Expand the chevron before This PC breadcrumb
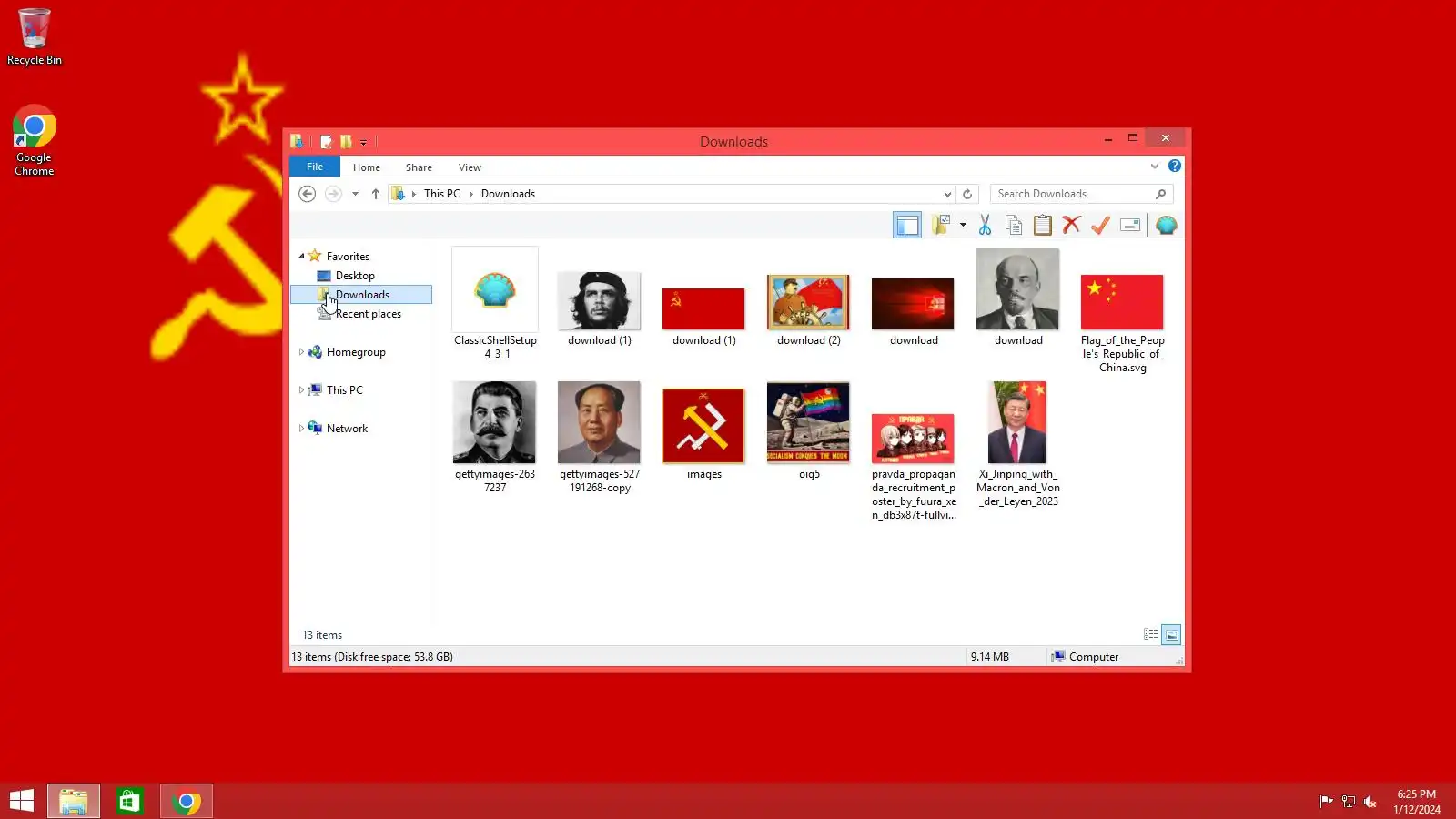The width and height of the screenshot is (1456, 819). click(414, 194)
